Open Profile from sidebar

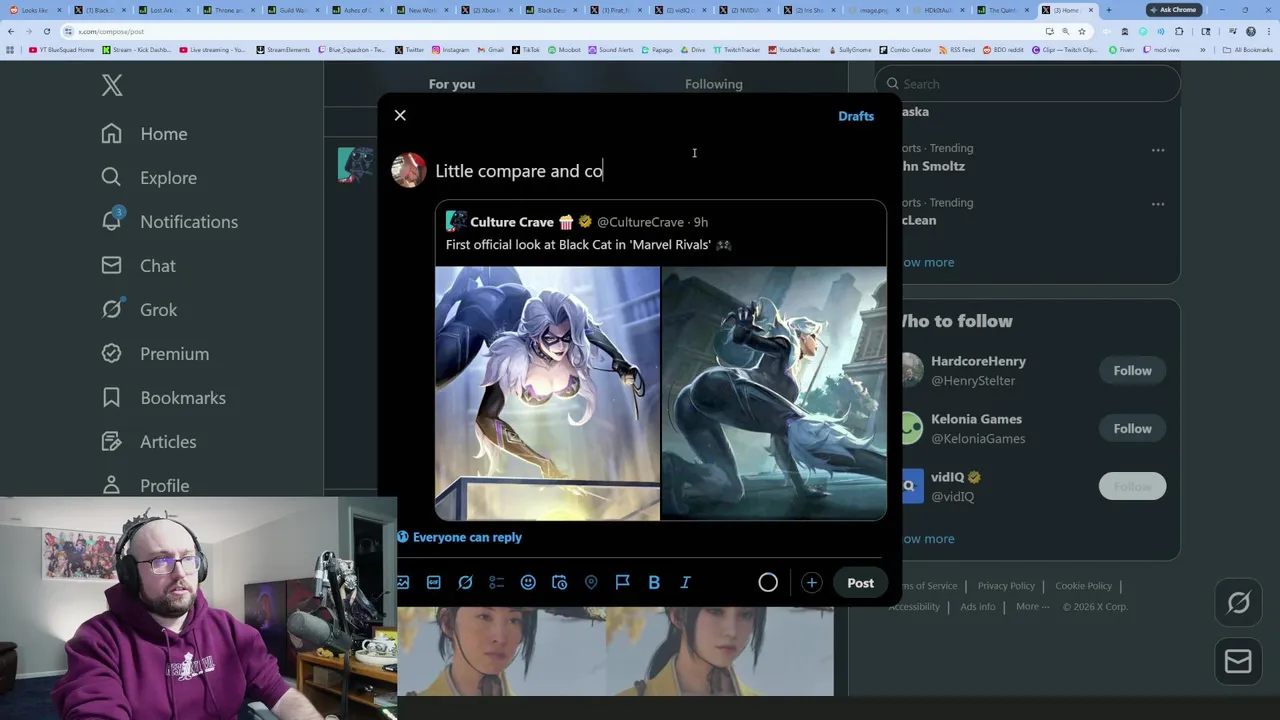pyautogui.click(x=145, y=486)
